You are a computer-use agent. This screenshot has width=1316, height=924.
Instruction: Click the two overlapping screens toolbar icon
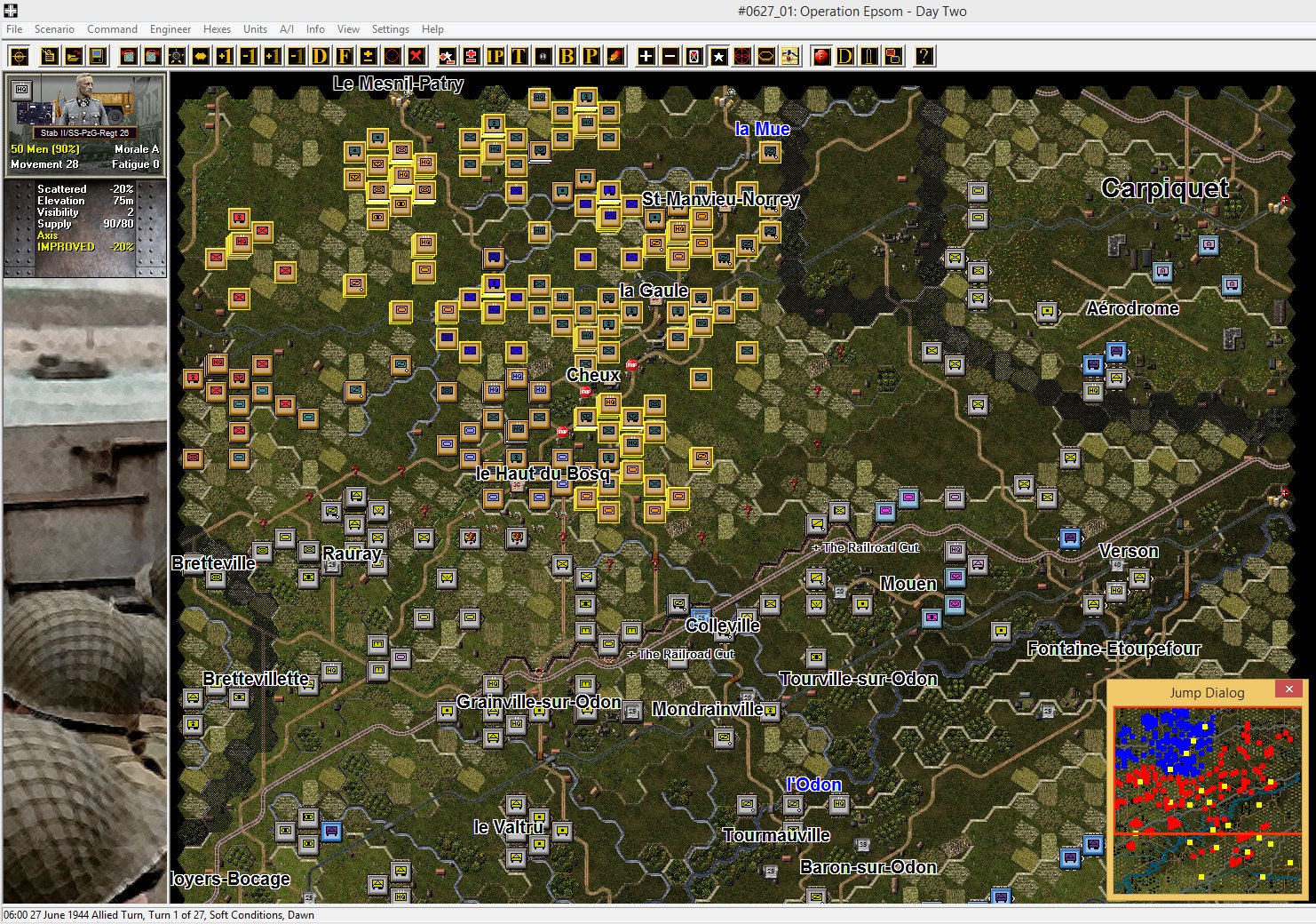coord(893,56)
